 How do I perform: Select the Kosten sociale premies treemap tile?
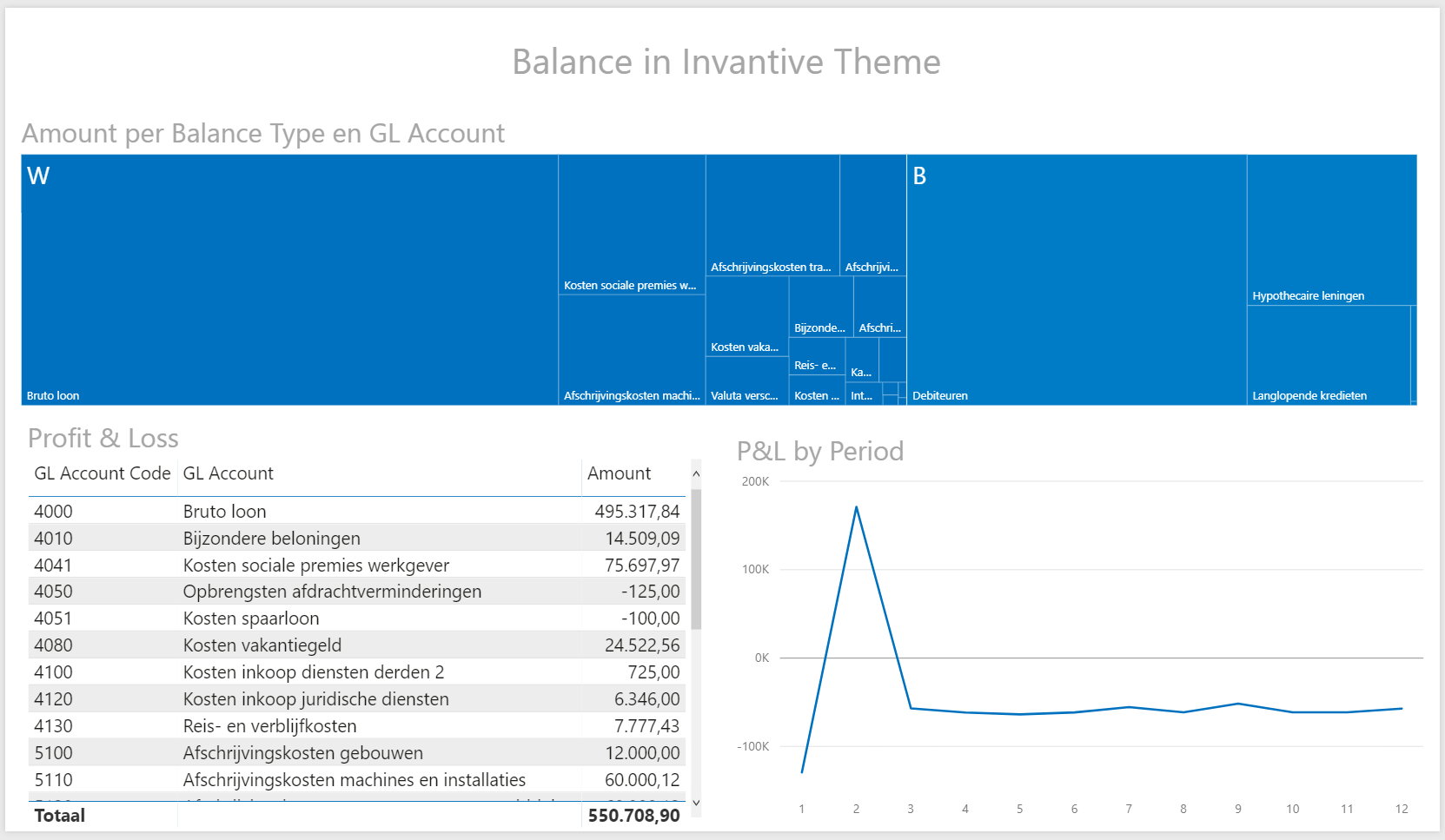[632, 225]
